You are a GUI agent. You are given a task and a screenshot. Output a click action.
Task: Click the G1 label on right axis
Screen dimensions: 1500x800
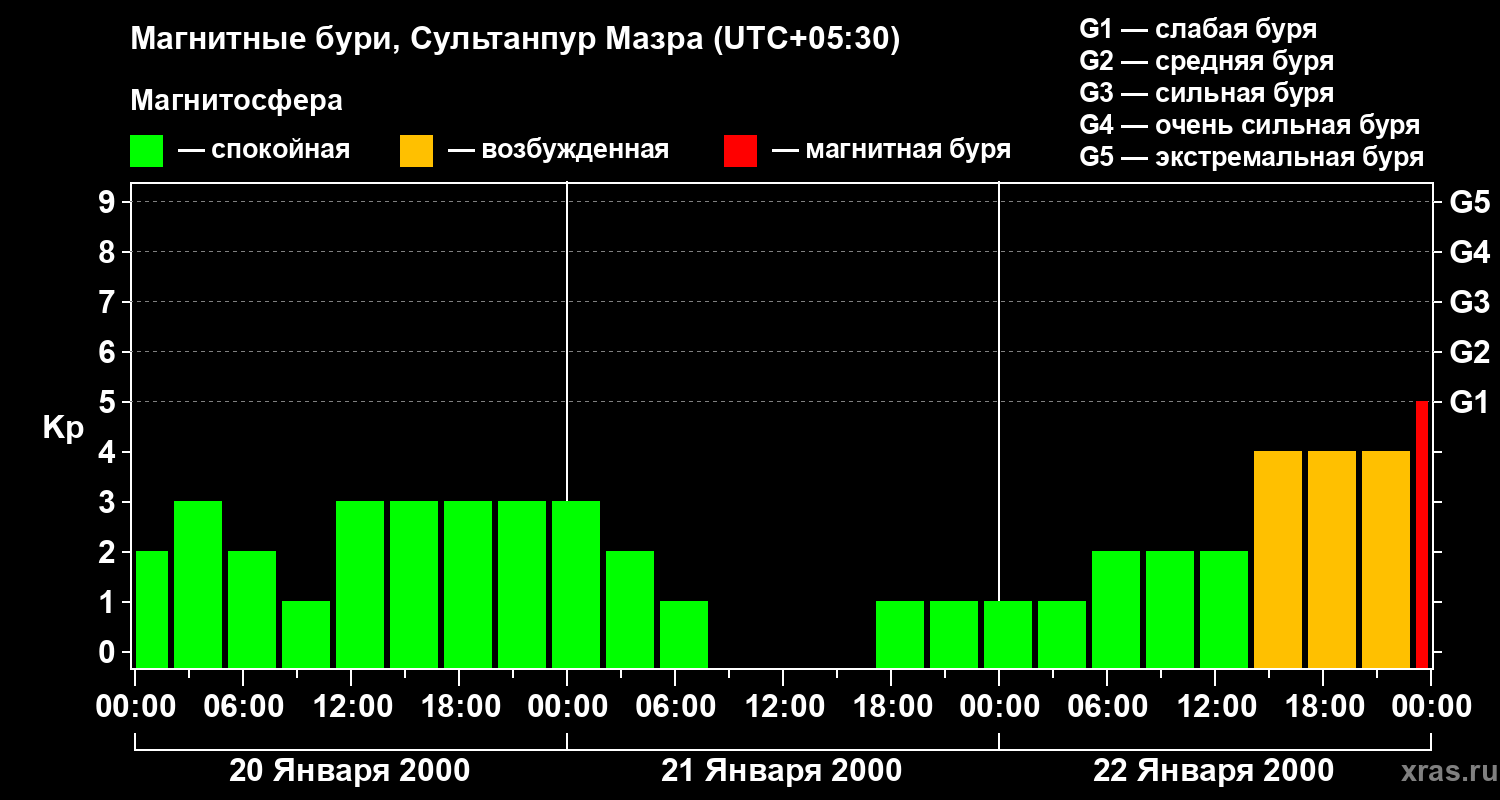click(x=1469, y=402)
